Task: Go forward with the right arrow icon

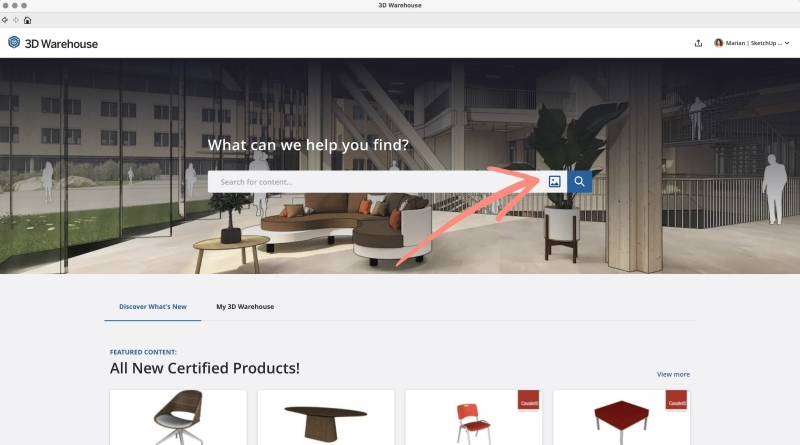Action: pyautogui.click(x=16, y=20)
